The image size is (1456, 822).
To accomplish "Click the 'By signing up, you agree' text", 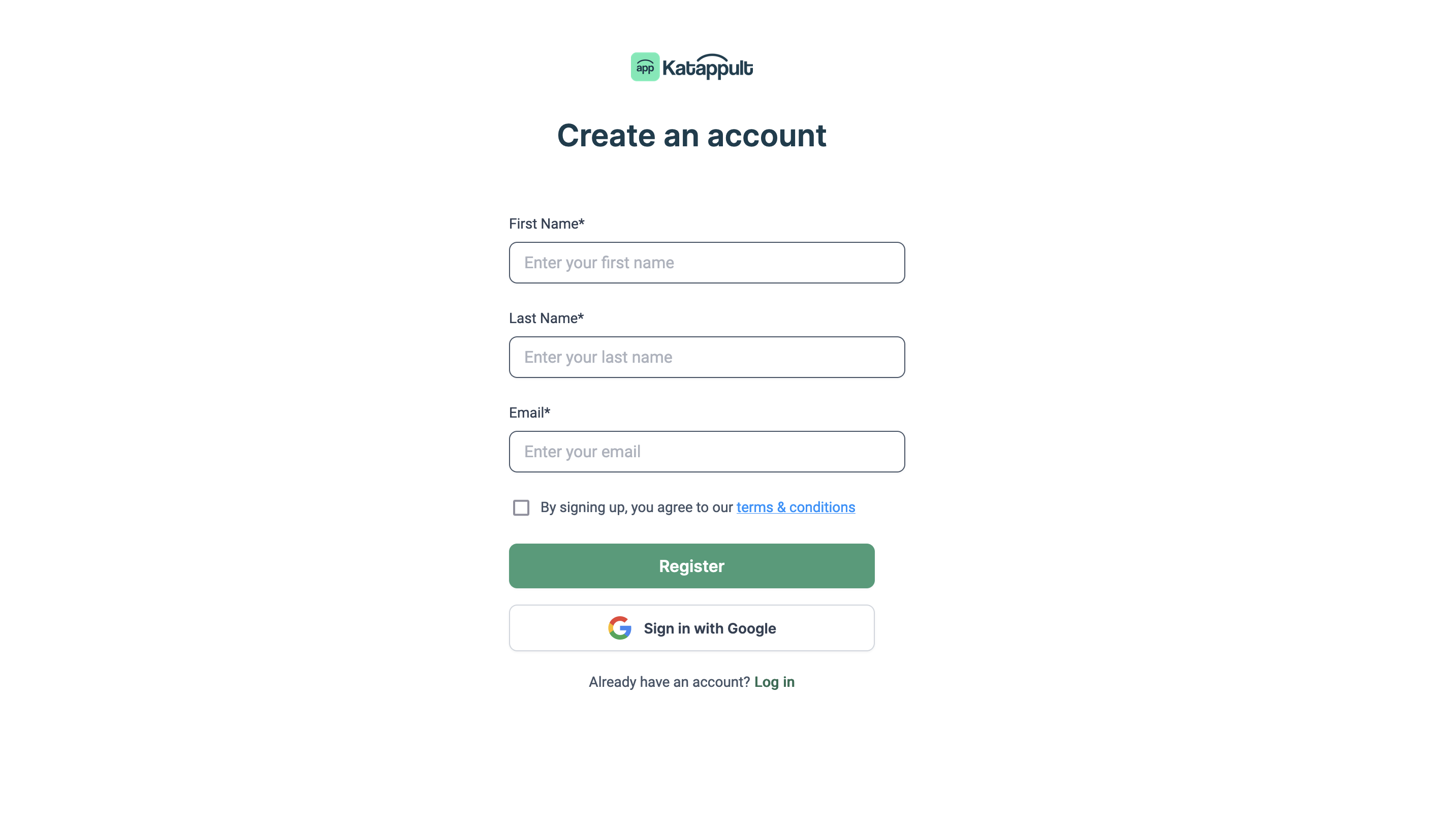I will pyautogui.click(x=637, y=508).
